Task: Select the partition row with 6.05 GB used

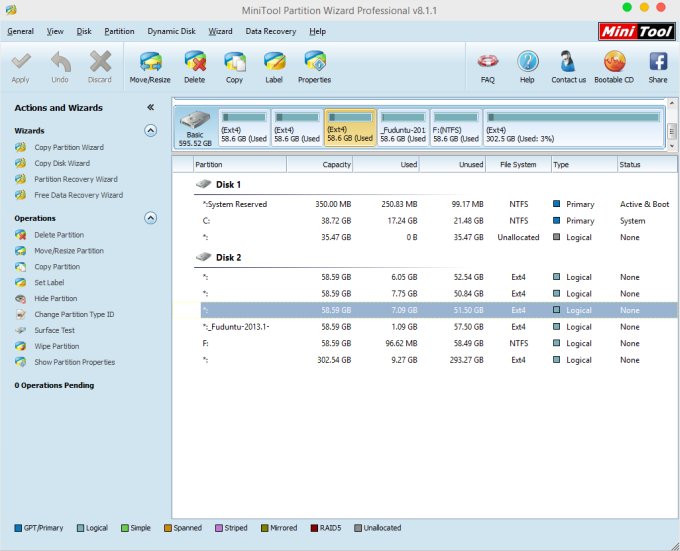Action: [x=438, y=277]
